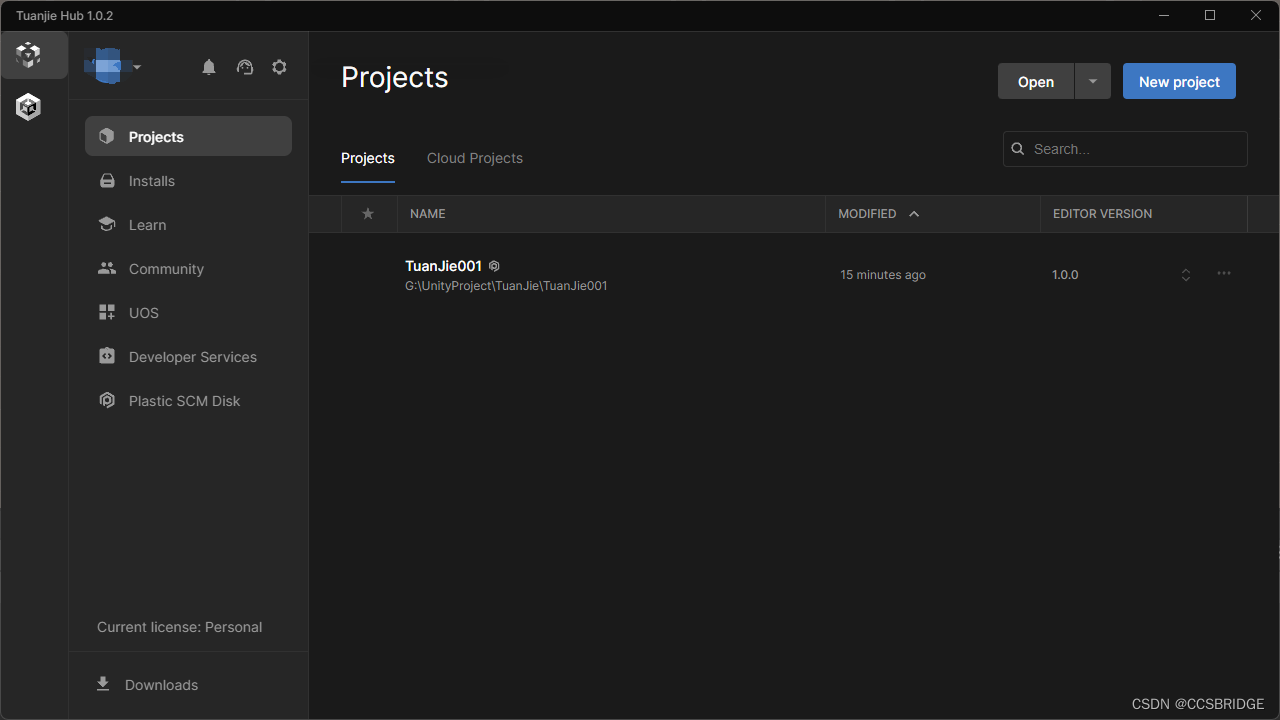Open the Learn section

(188, 225)
